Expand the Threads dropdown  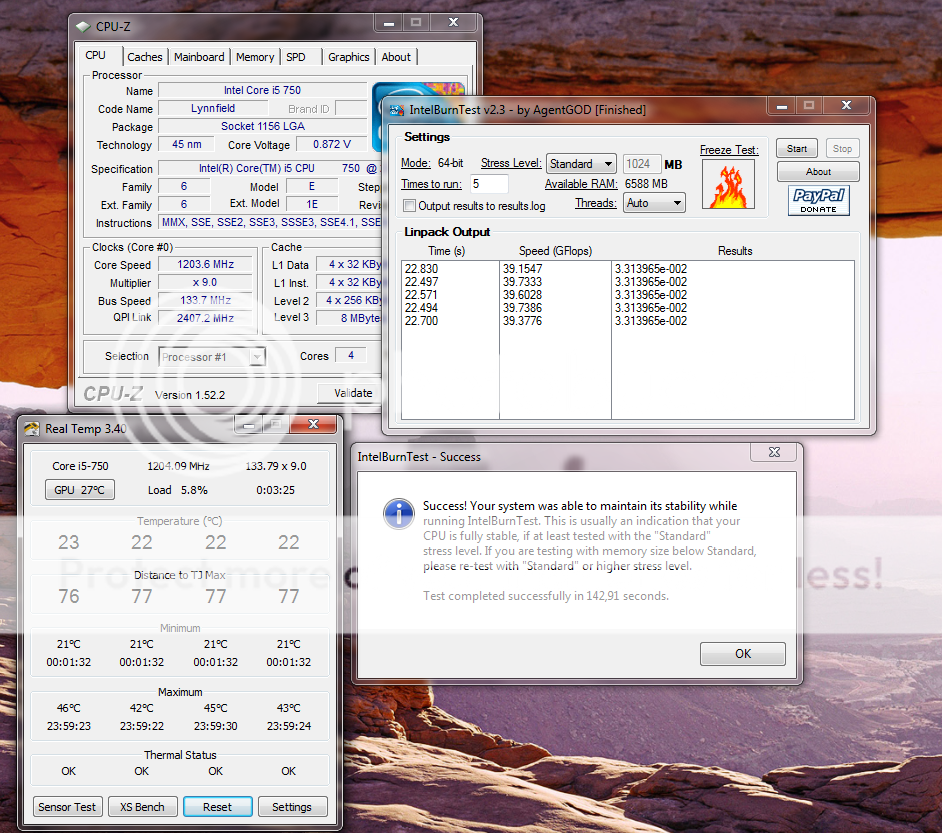[x=654, y=203]
